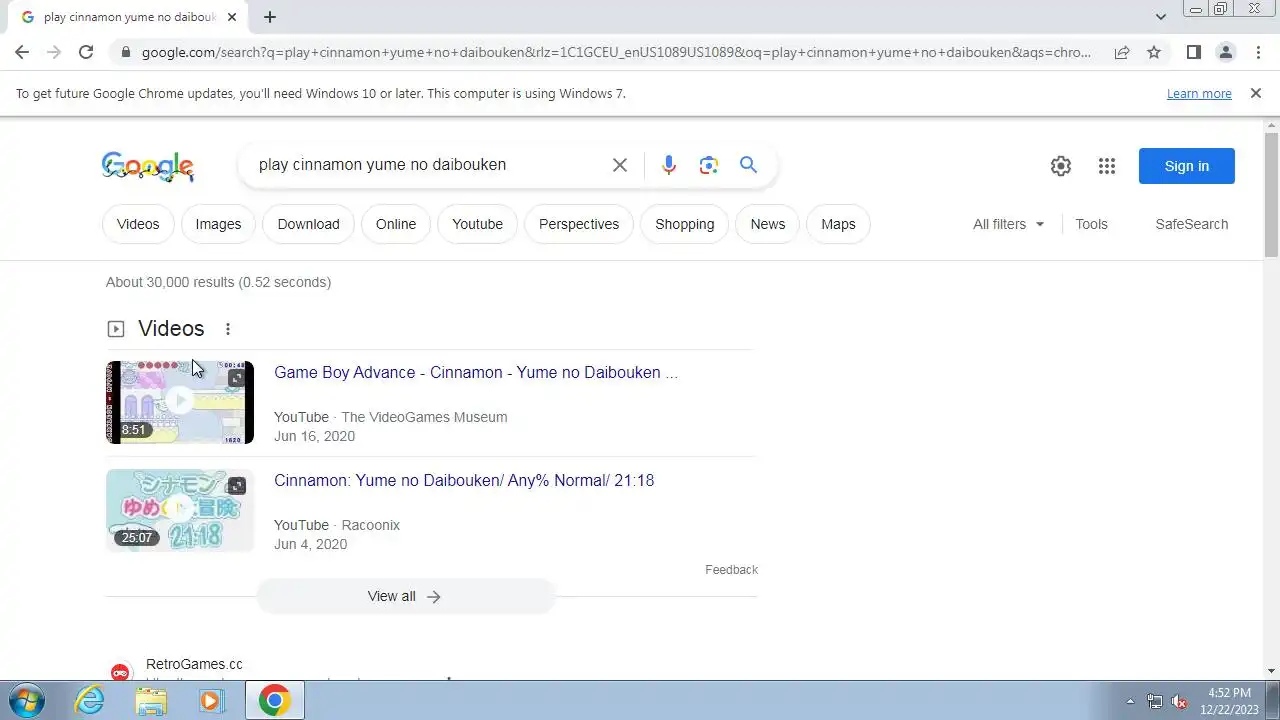Send Feedback on video results
1280x720 pixels.
(731, 569)
